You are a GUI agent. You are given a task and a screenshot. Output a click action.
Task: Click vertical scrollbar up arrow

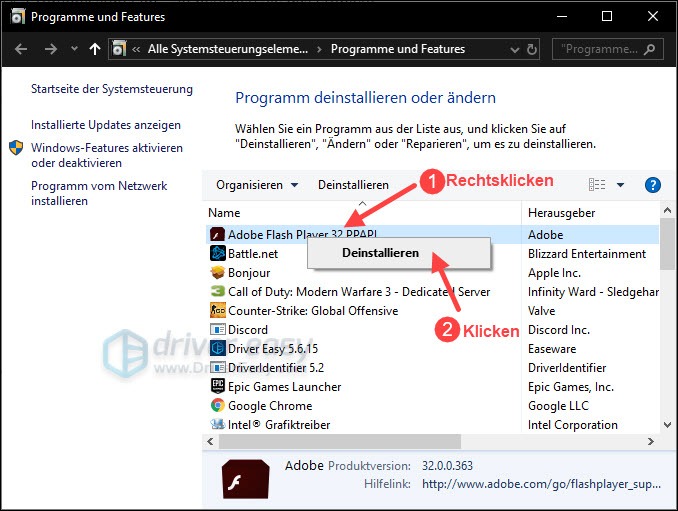tap(667, 211)
